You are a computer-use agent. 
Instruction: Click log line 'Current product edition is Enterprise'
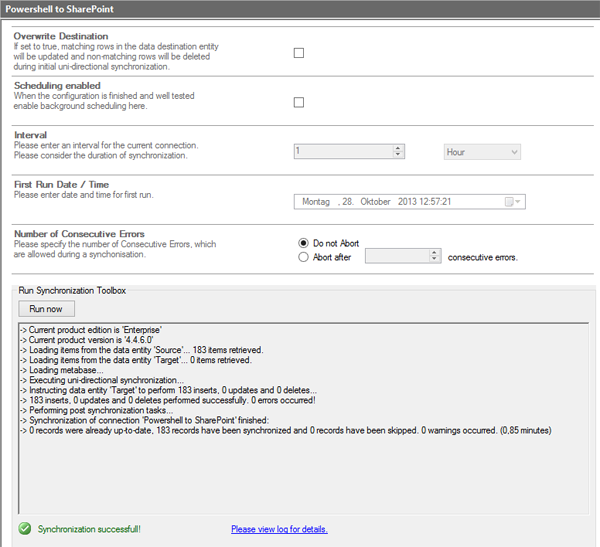tap(91, 330)
